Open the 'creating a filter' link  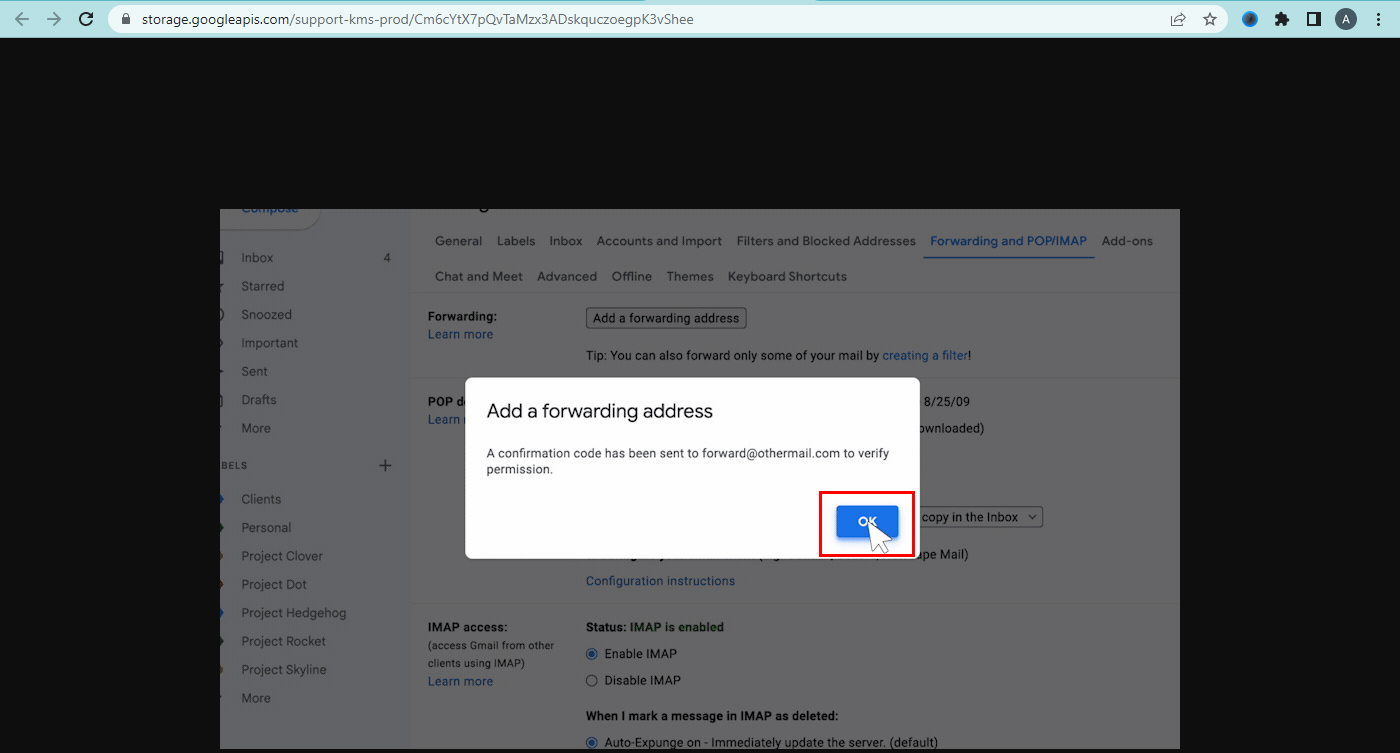point(924,355)
